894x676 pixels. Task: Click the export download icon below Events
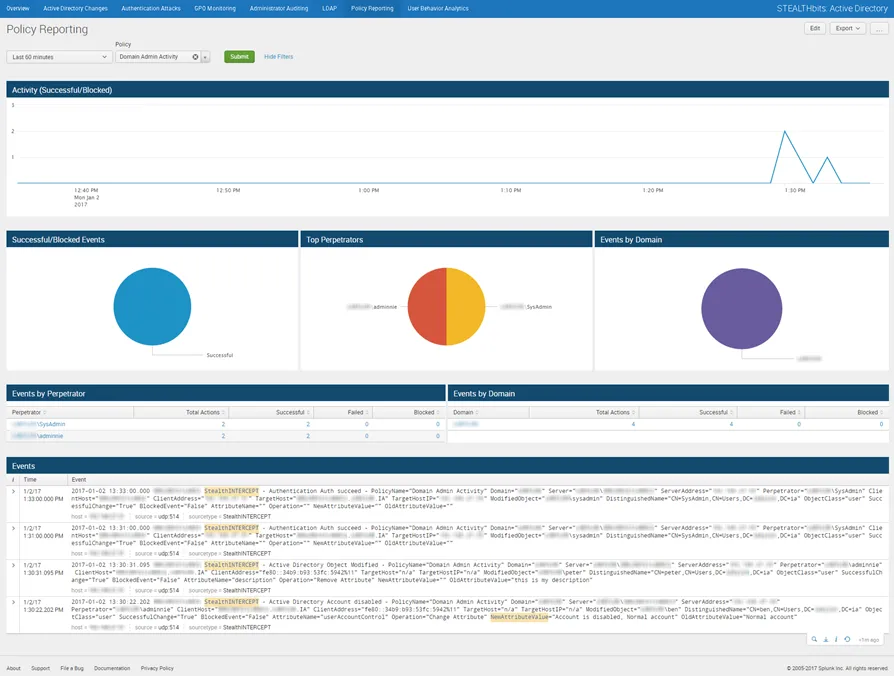(x=825, y=640)
